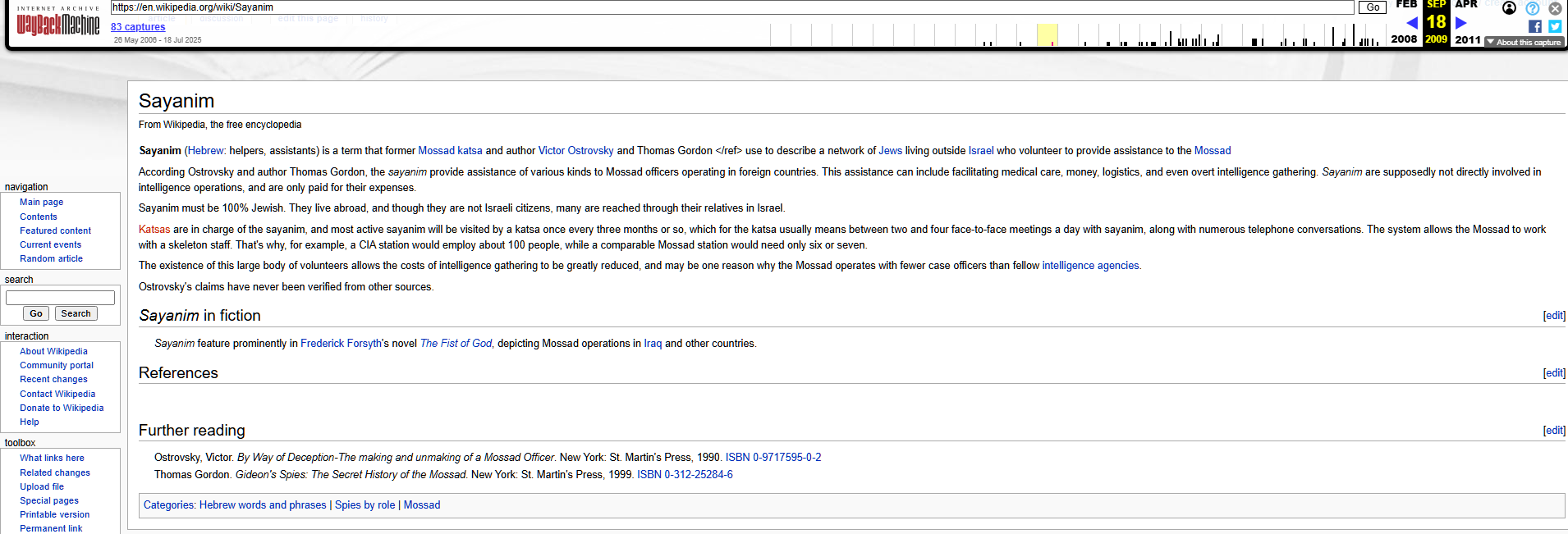Click the Wayback Go button
Viewport: 1568px width, 534px height.
1373,7
